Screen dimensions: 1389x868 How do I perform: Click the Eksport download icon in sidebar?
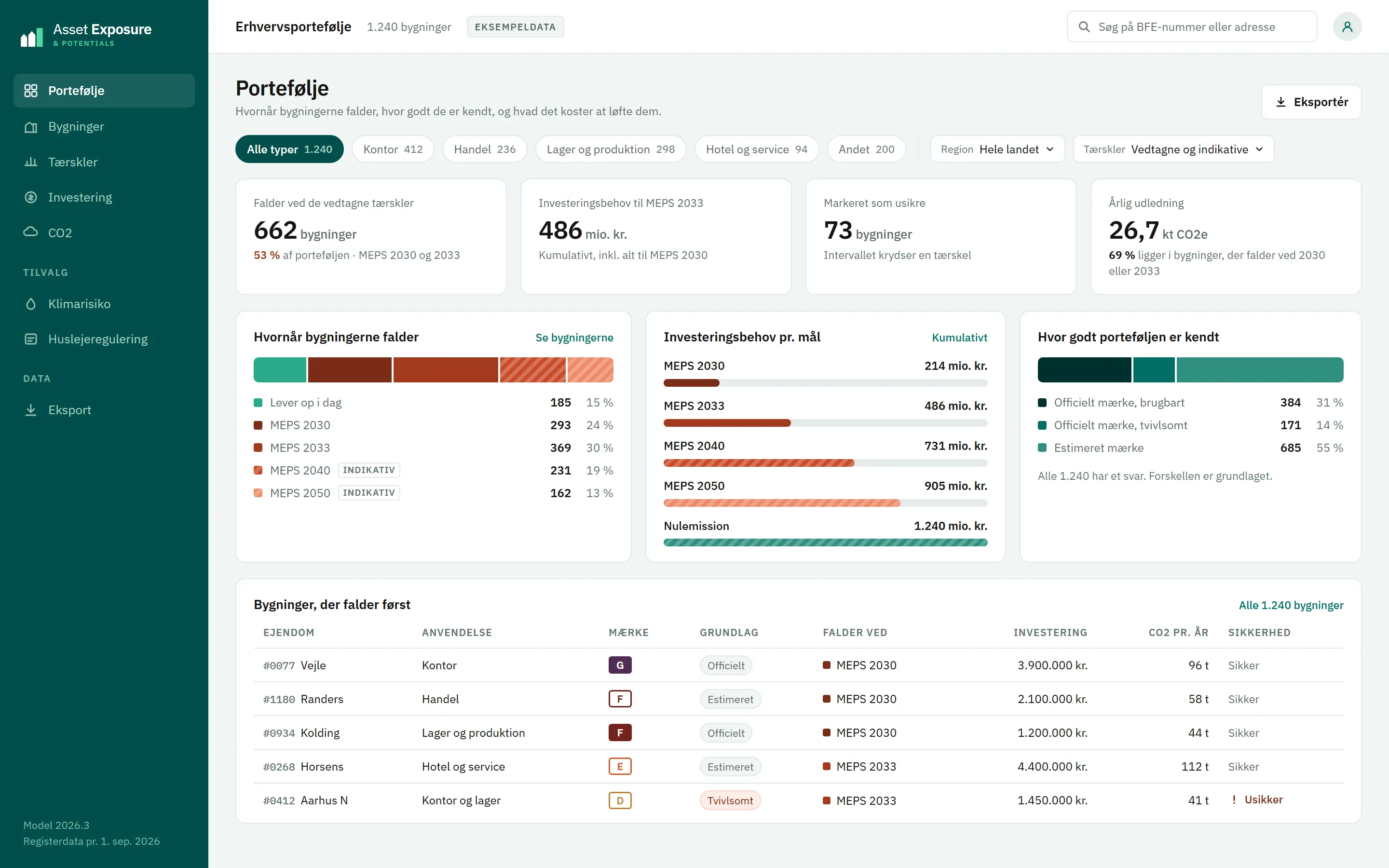tap(31, 410)
